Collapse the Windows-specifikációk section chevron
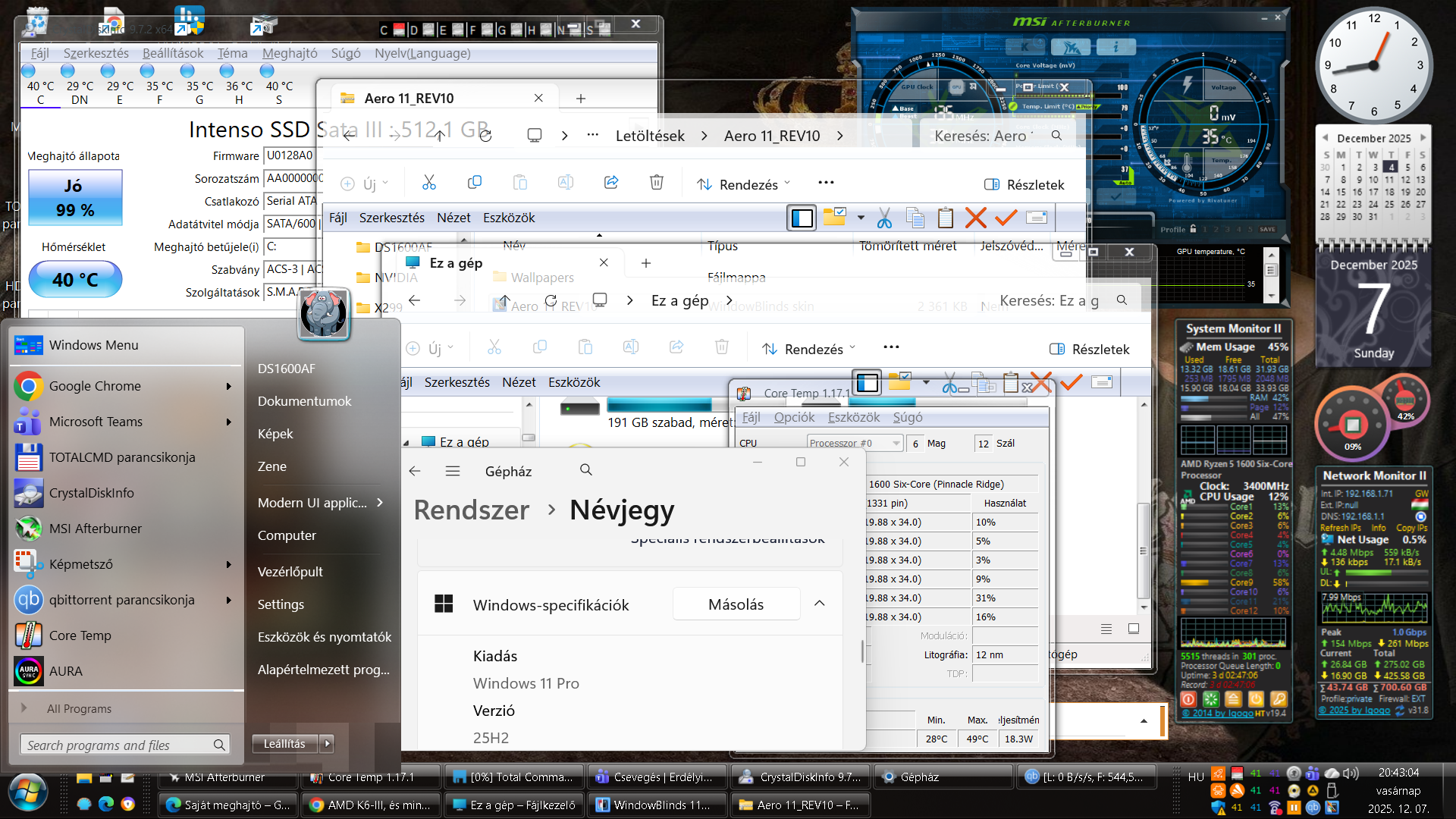The height and width of the screenshot is (819, 1456). 819,604
